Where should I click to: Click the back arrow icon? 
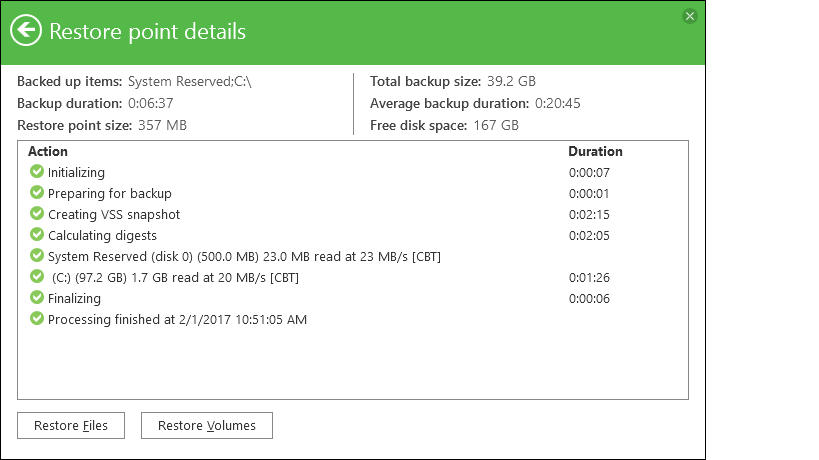coord(26,30)
